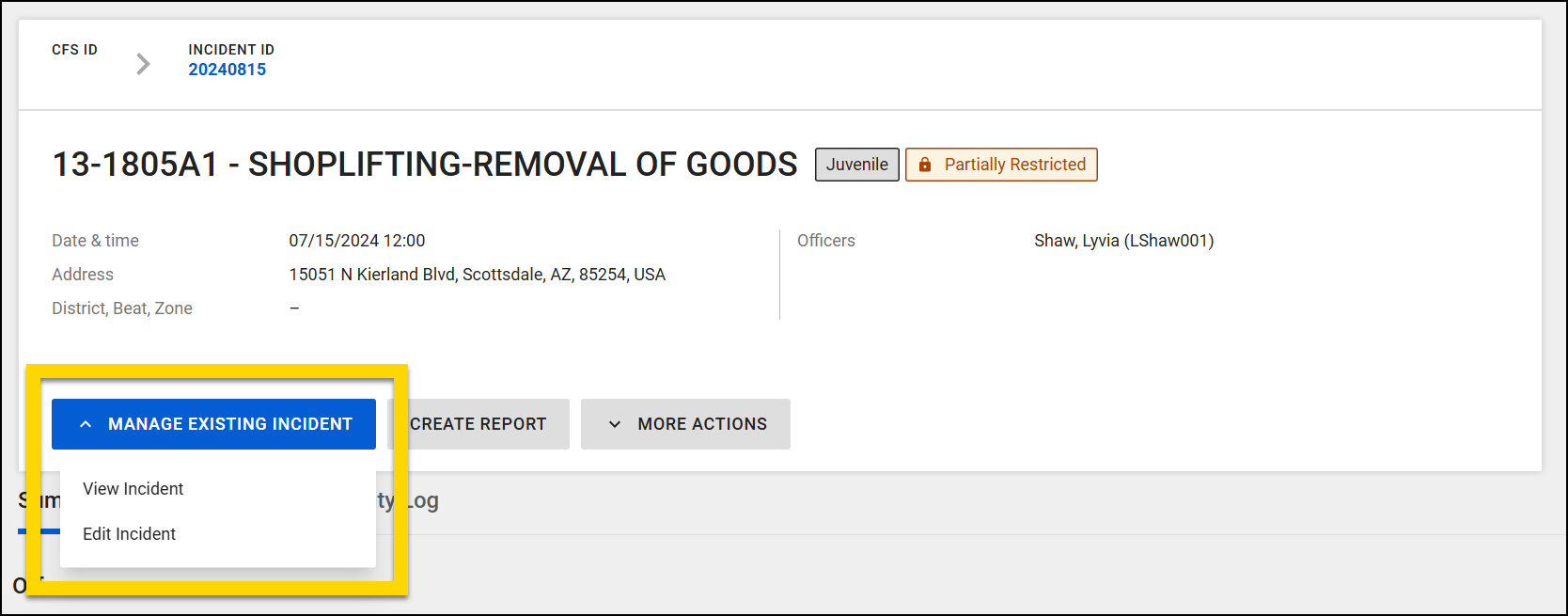Click the CFS ID breadcrumb label

[x=74, y=50]
